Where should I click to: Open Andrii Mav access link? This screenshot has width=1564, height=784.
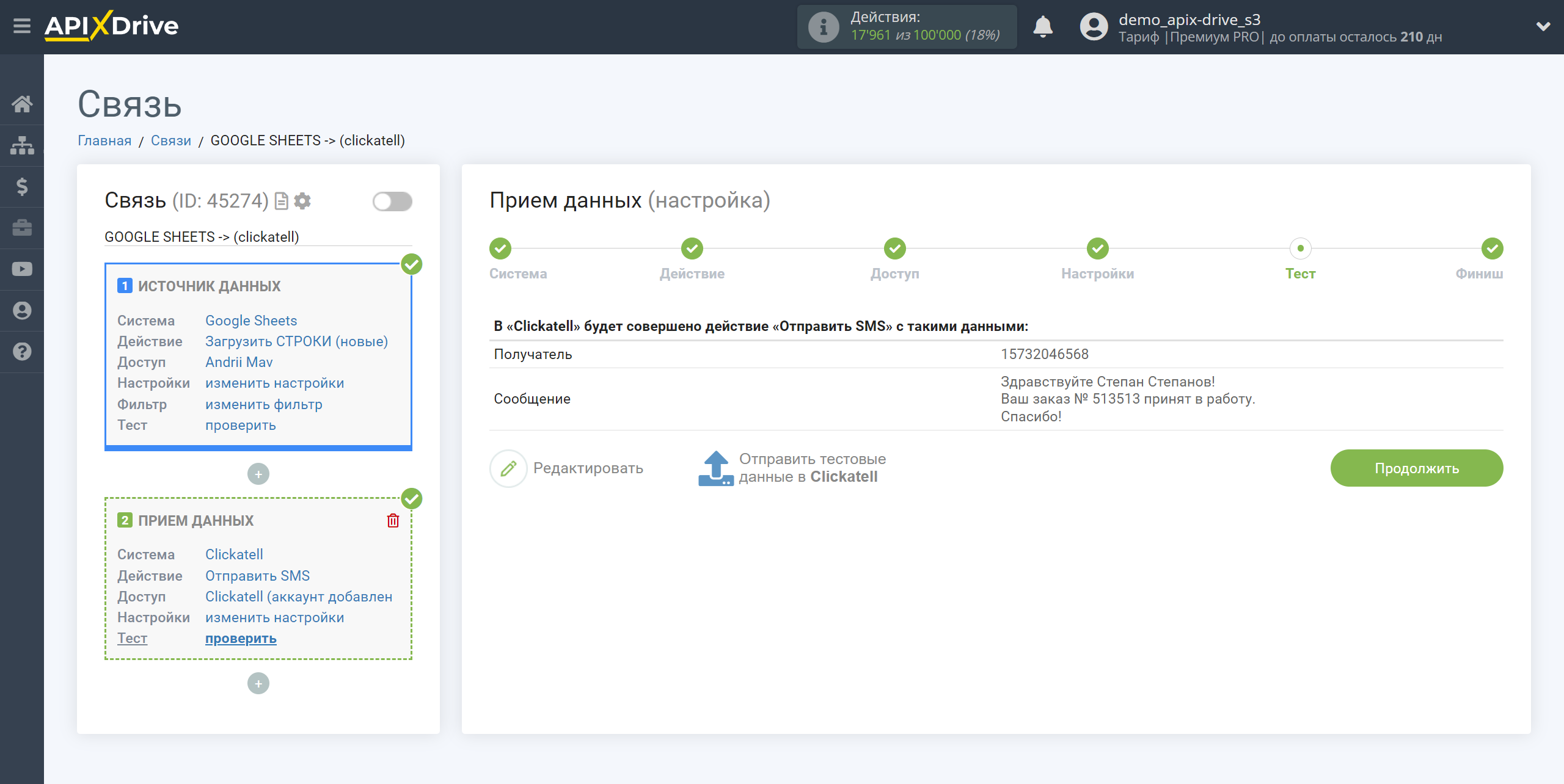pyautogui.click(x=239, y=362)
